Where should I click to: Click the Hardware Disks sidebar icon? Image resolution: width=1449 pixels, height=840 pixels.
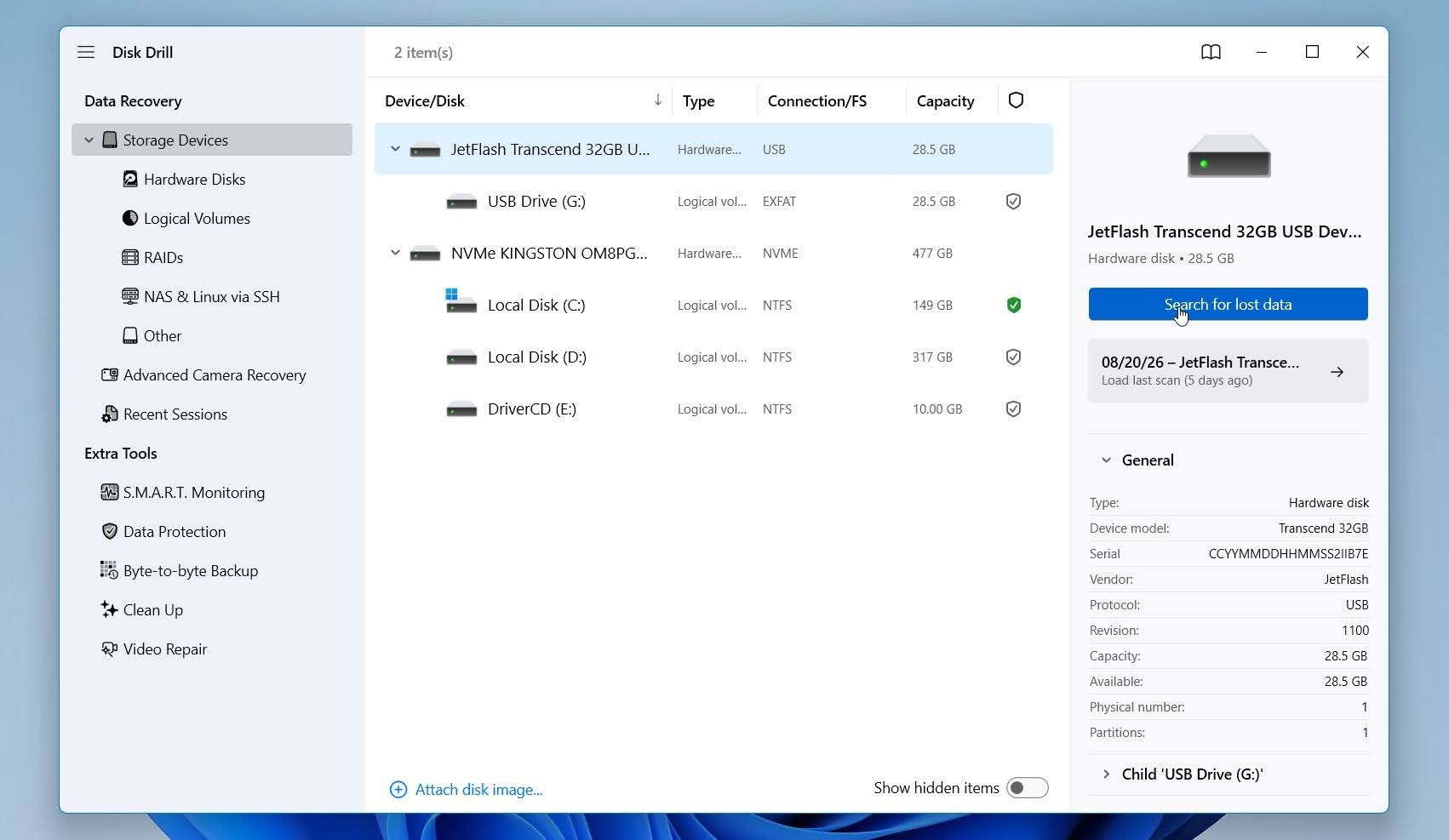pos(130,179)
